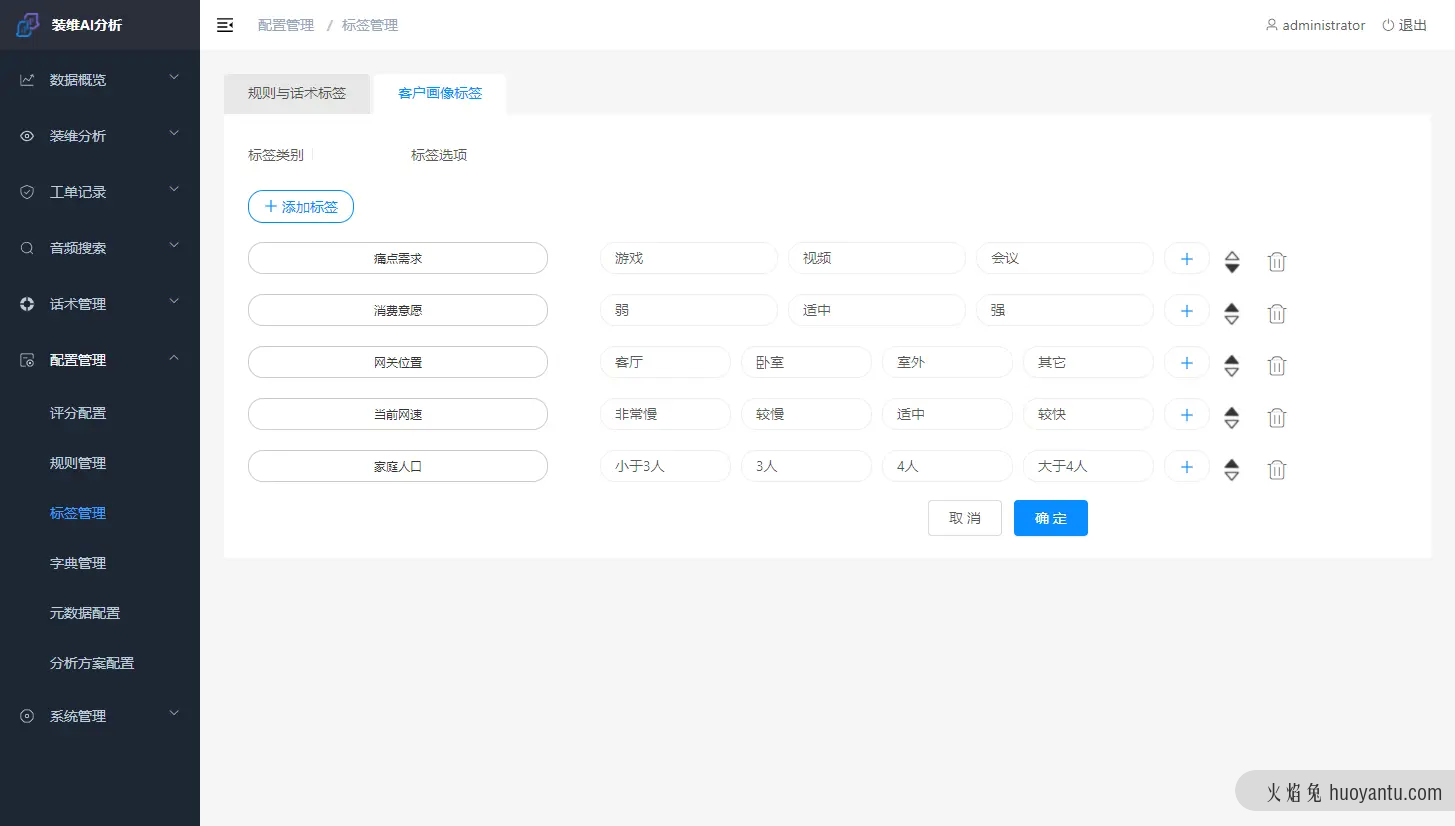Open 标签管理 submenu item
1455x826 pixels.
[x=78, y=513]
